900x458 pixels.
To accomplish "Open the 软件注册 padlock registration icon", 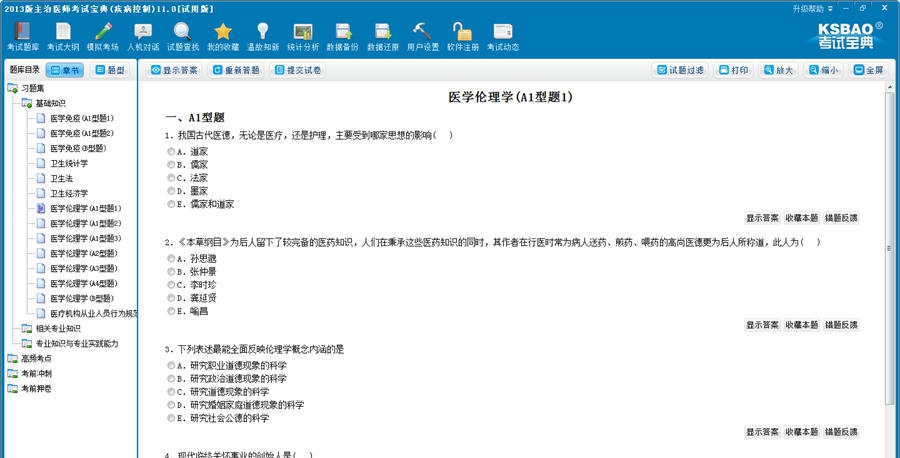I will 463,37.
